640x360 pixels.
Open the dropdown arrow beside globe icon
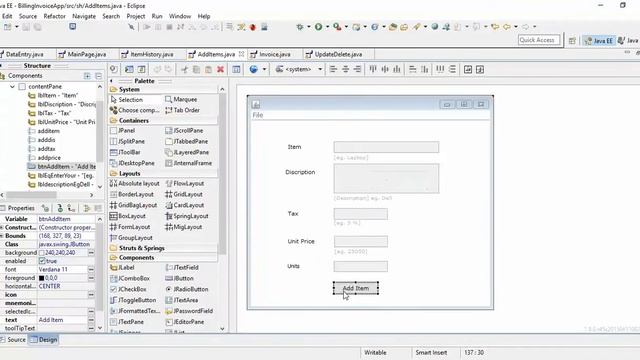click(264, 69)
